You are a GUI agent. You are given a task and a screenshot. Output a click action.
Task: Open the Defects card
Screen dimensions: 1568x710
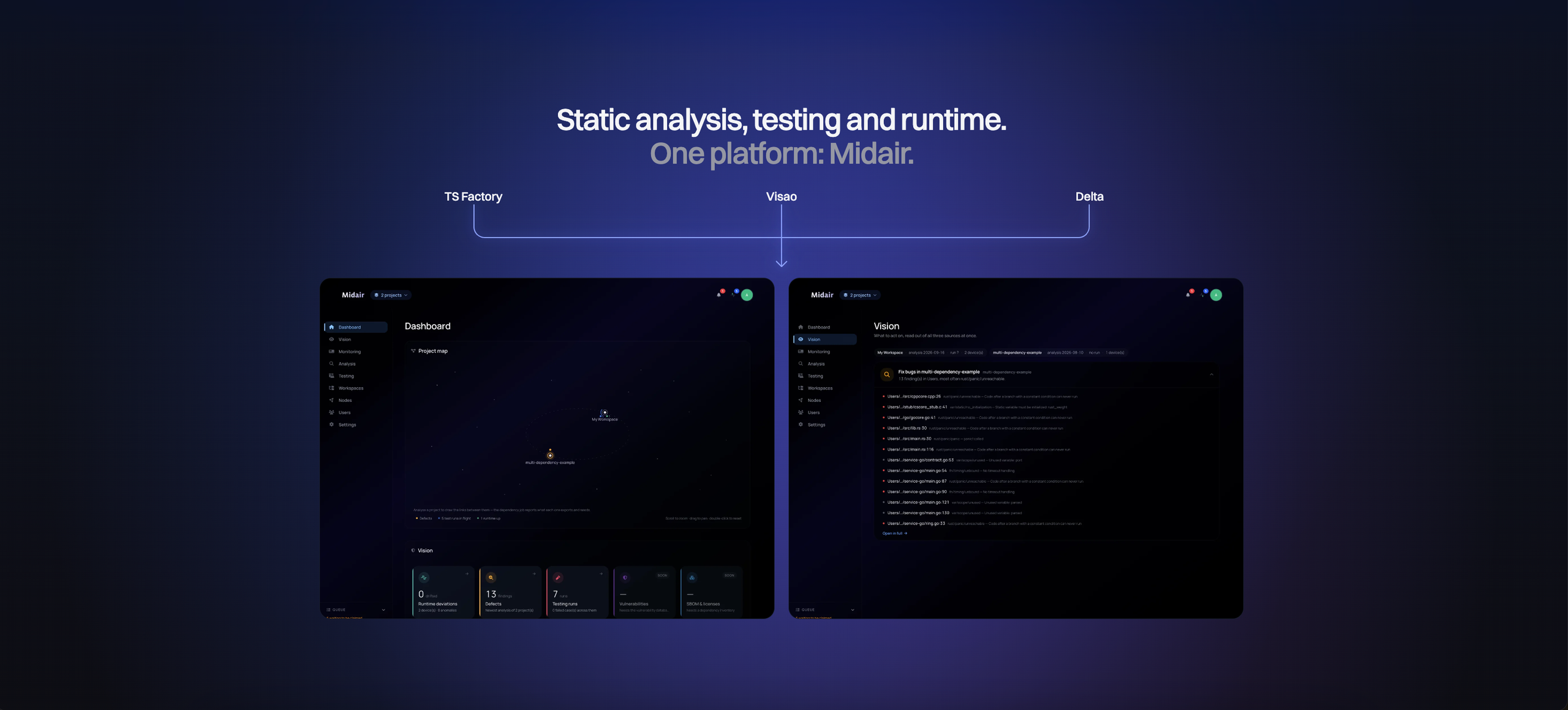click(x=510, y=592)
